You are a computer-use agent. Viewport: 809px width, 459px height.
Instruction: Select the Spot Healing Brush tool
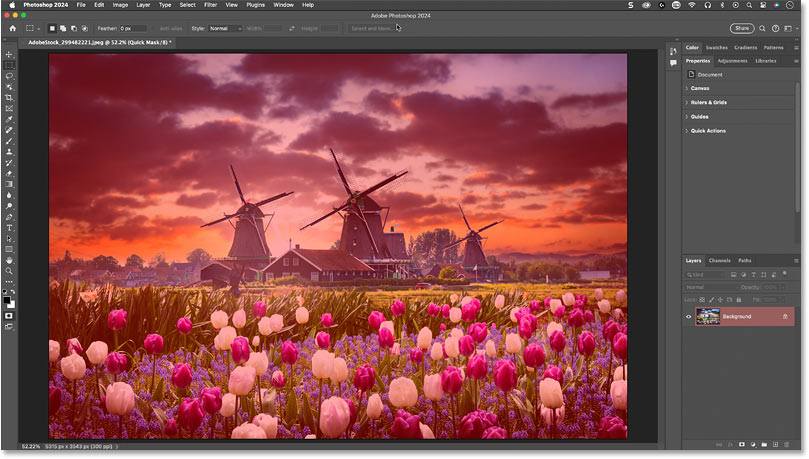pyautogui.click(x=9, y=130)
